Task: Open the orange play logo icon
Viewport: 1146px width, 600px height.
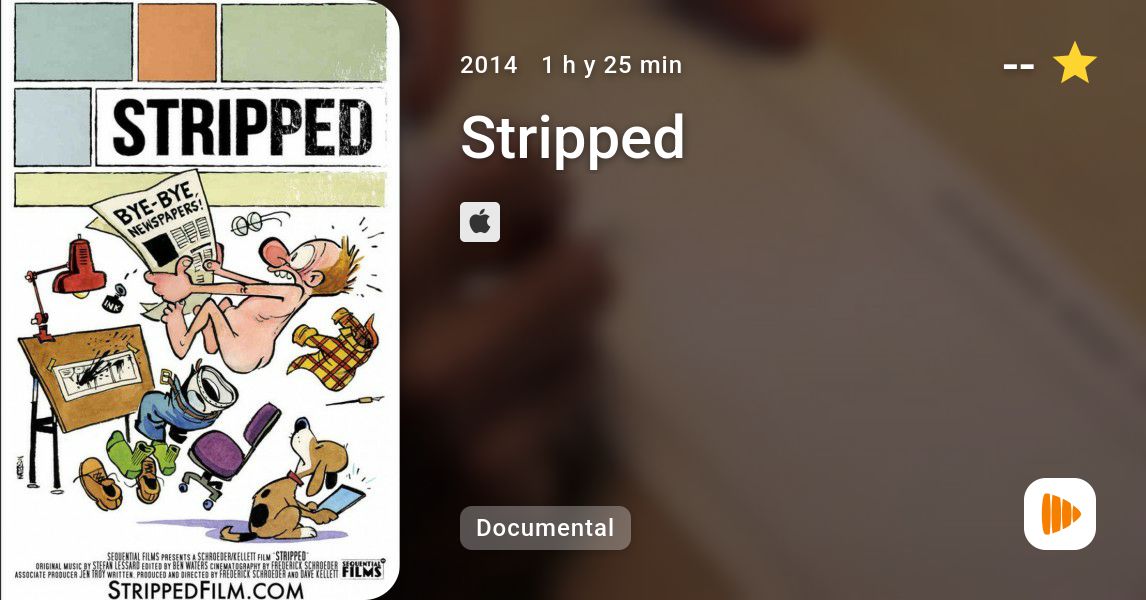Action: pyautogui.click(x=1060, y=514)
